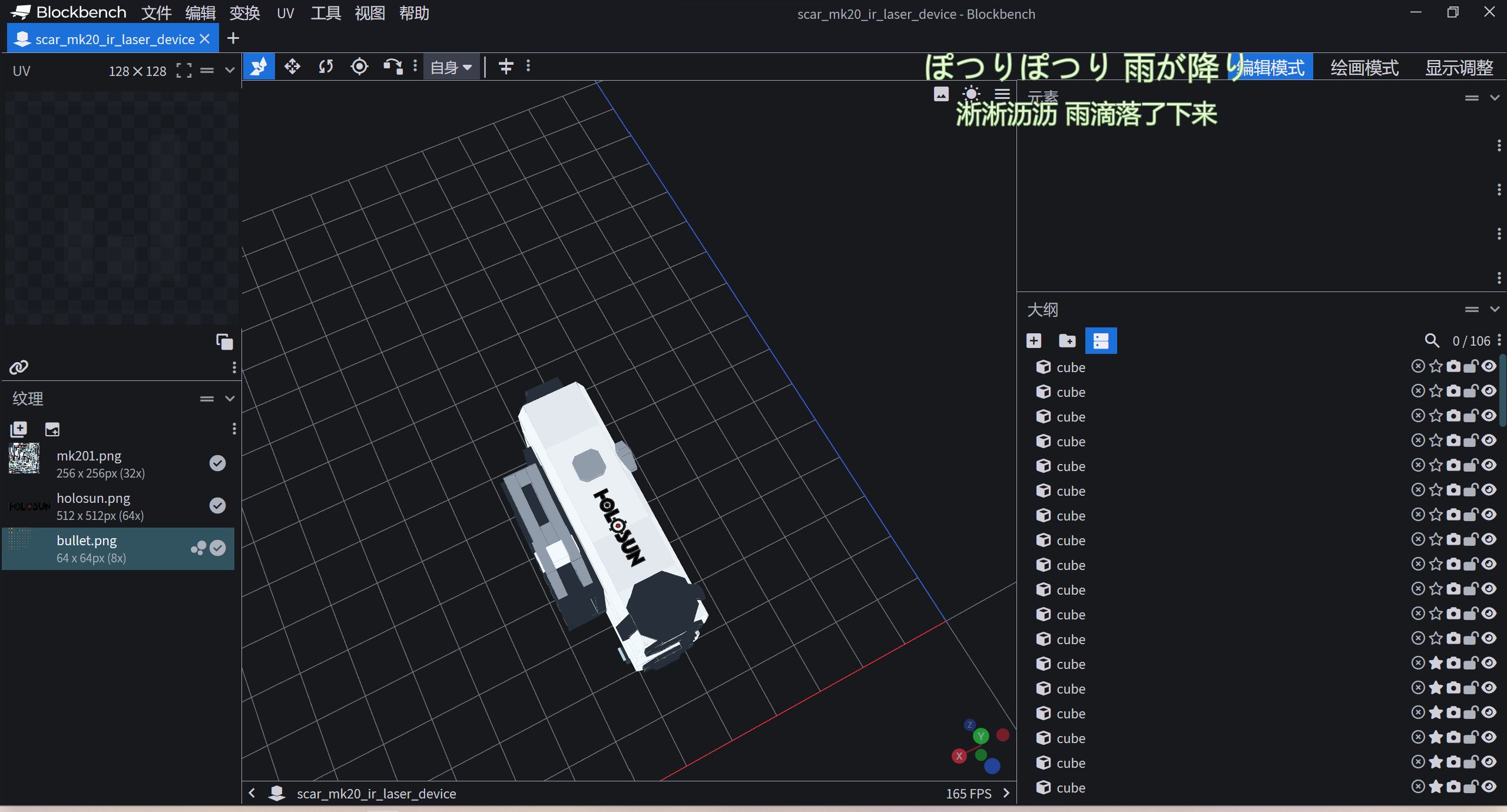Click UV fullscreen focus brackets icon
This screenshot has width=1507, height=812.
tap(184, 71)
